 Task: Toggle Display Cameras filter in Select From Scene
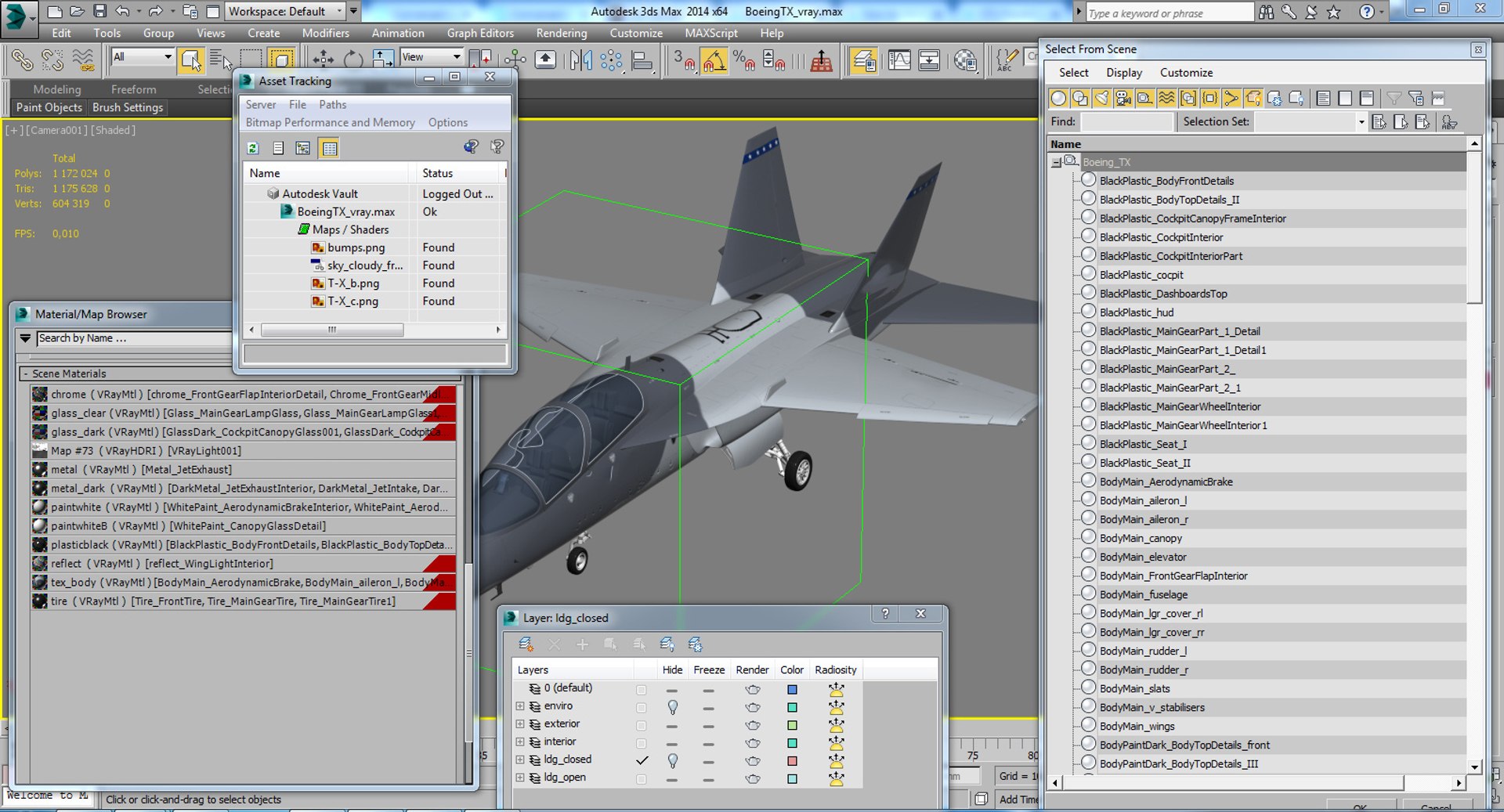(x=1123, y=98)
